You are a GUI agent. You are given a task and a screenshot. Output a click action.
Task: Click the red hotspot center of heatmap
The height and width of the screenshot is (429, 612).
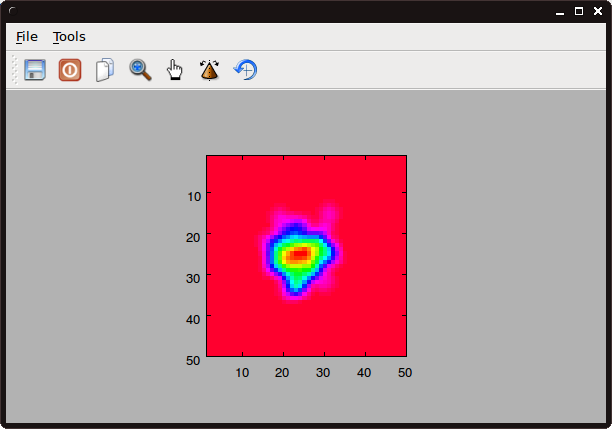(300, 254)
